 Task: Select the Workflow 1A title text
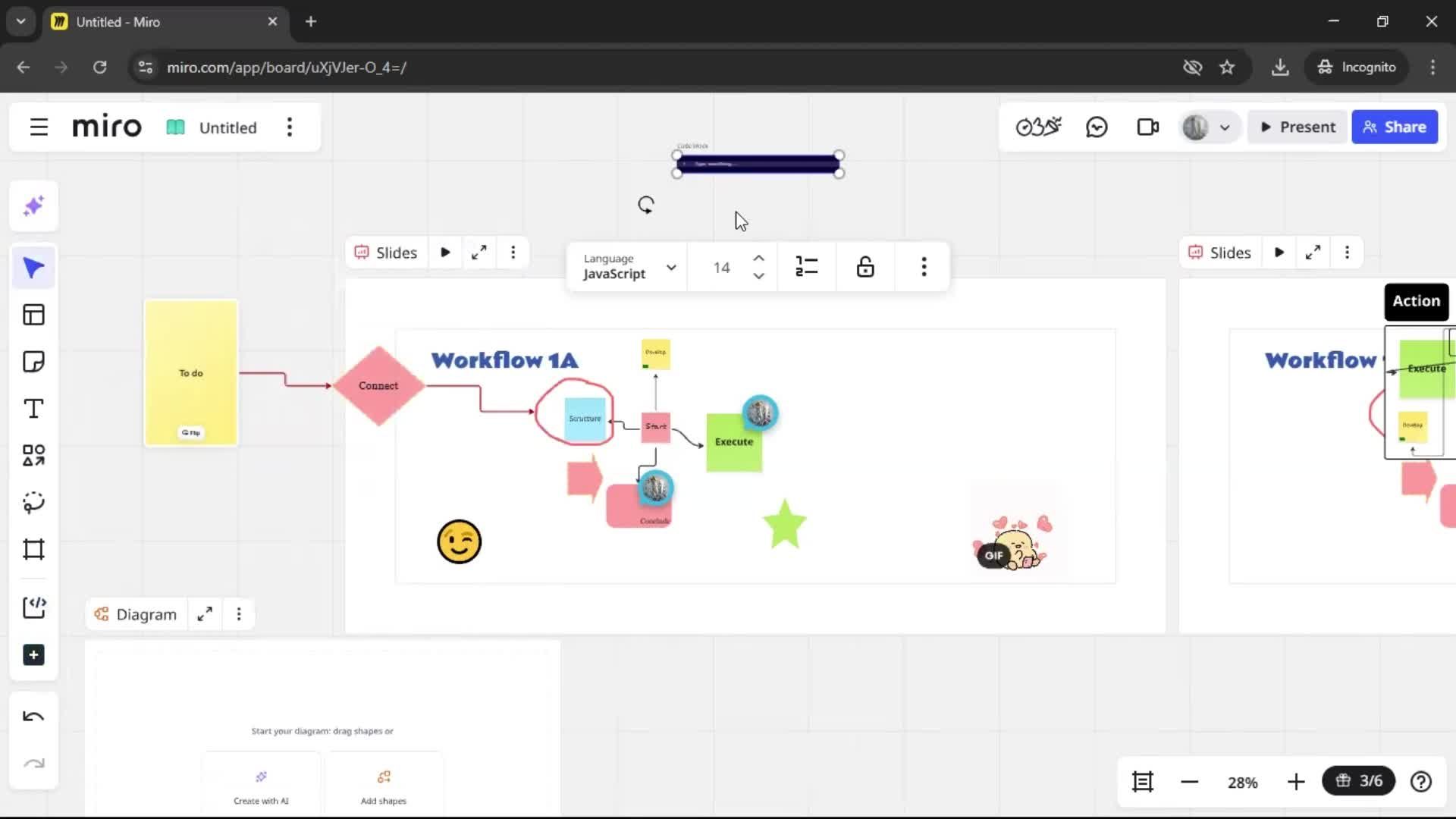click(505, 360)
